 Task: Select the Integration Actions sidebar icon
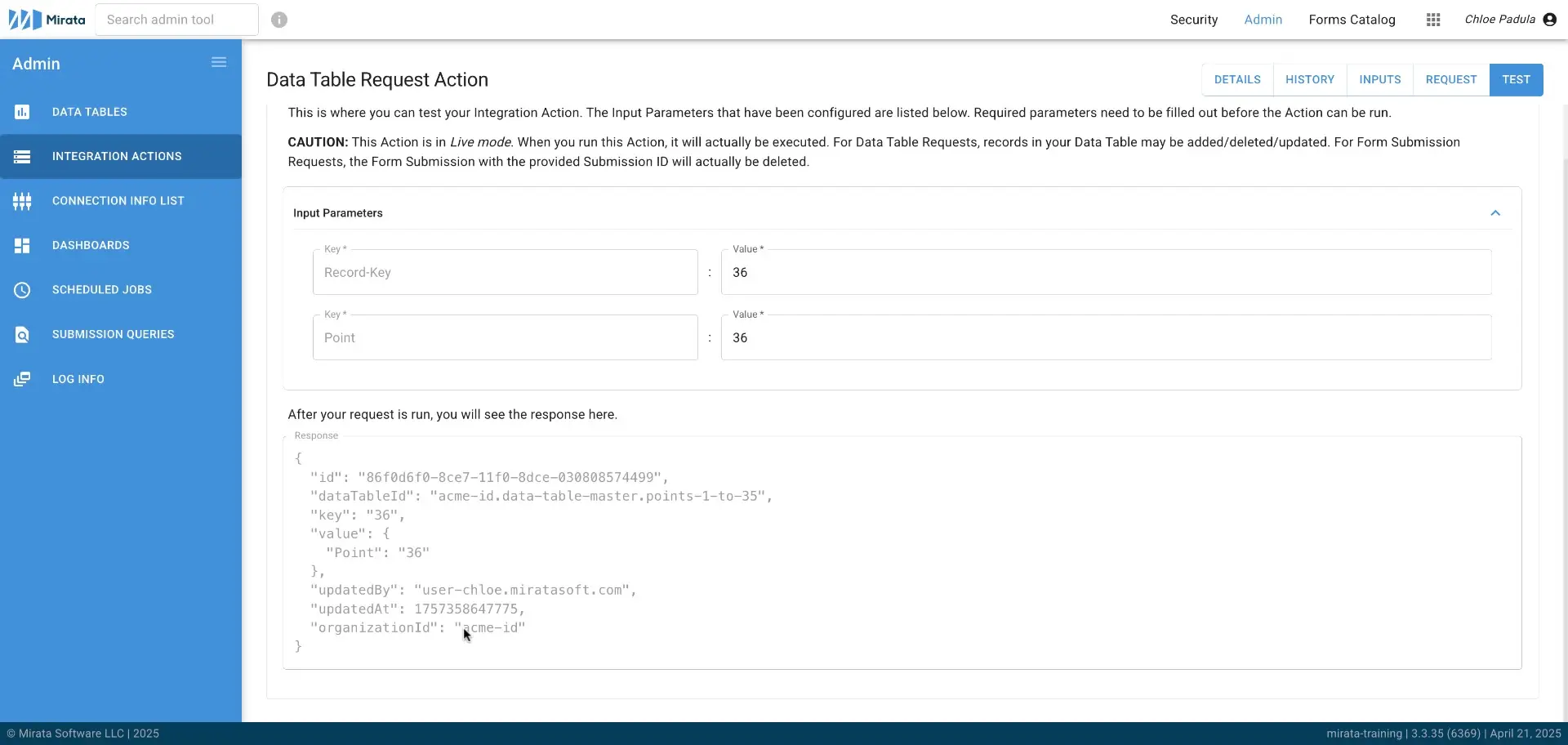(22, 156)
